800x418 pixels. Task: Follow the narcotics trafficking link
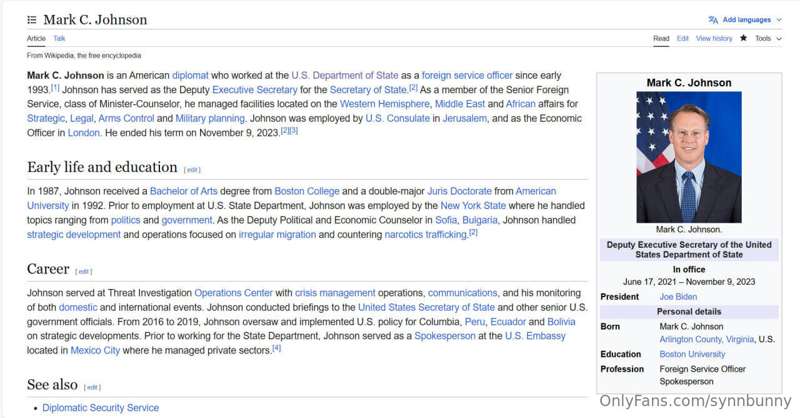click(x=426, y=235)
